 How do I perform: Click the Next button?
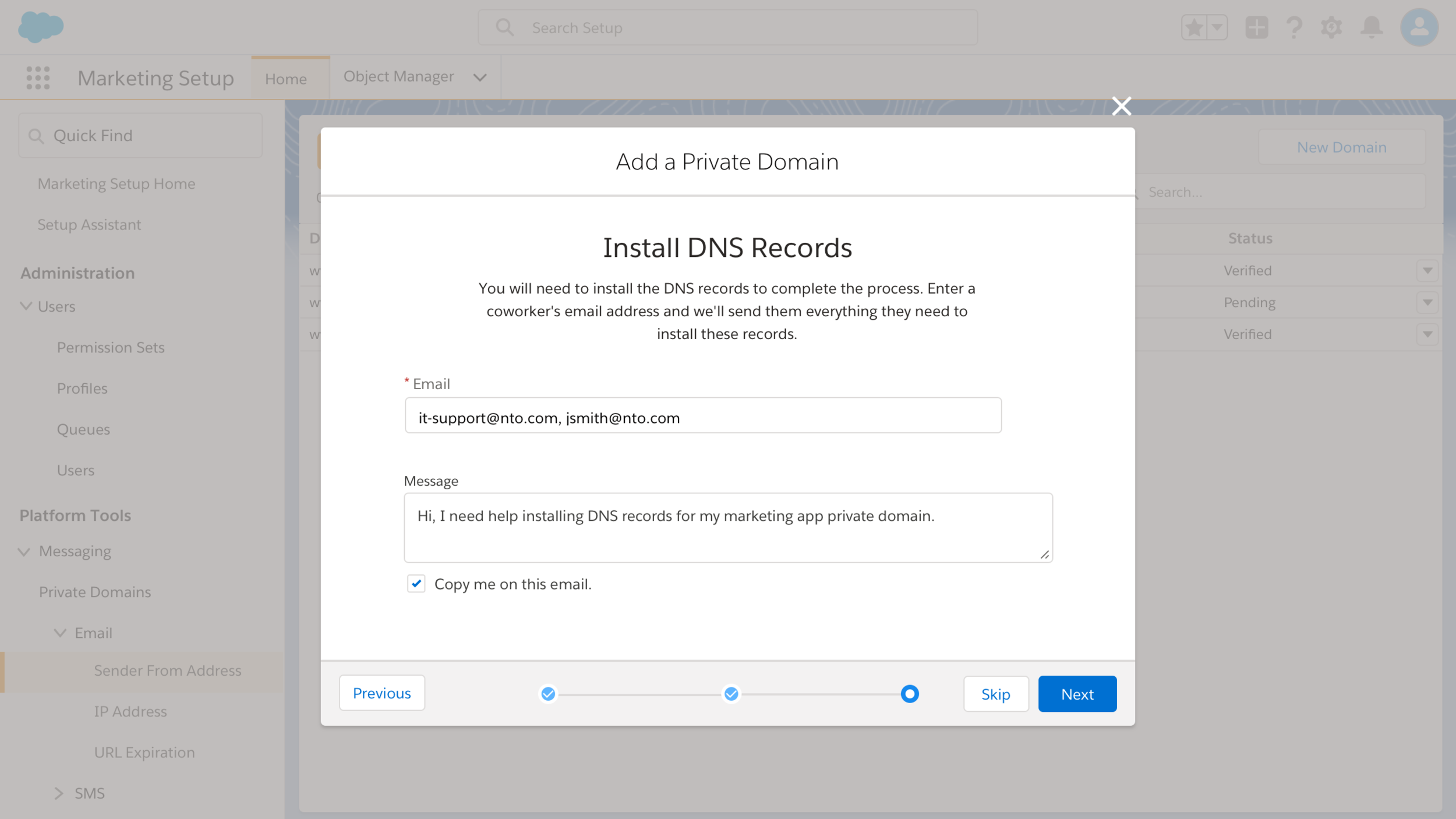(1077, 694)
